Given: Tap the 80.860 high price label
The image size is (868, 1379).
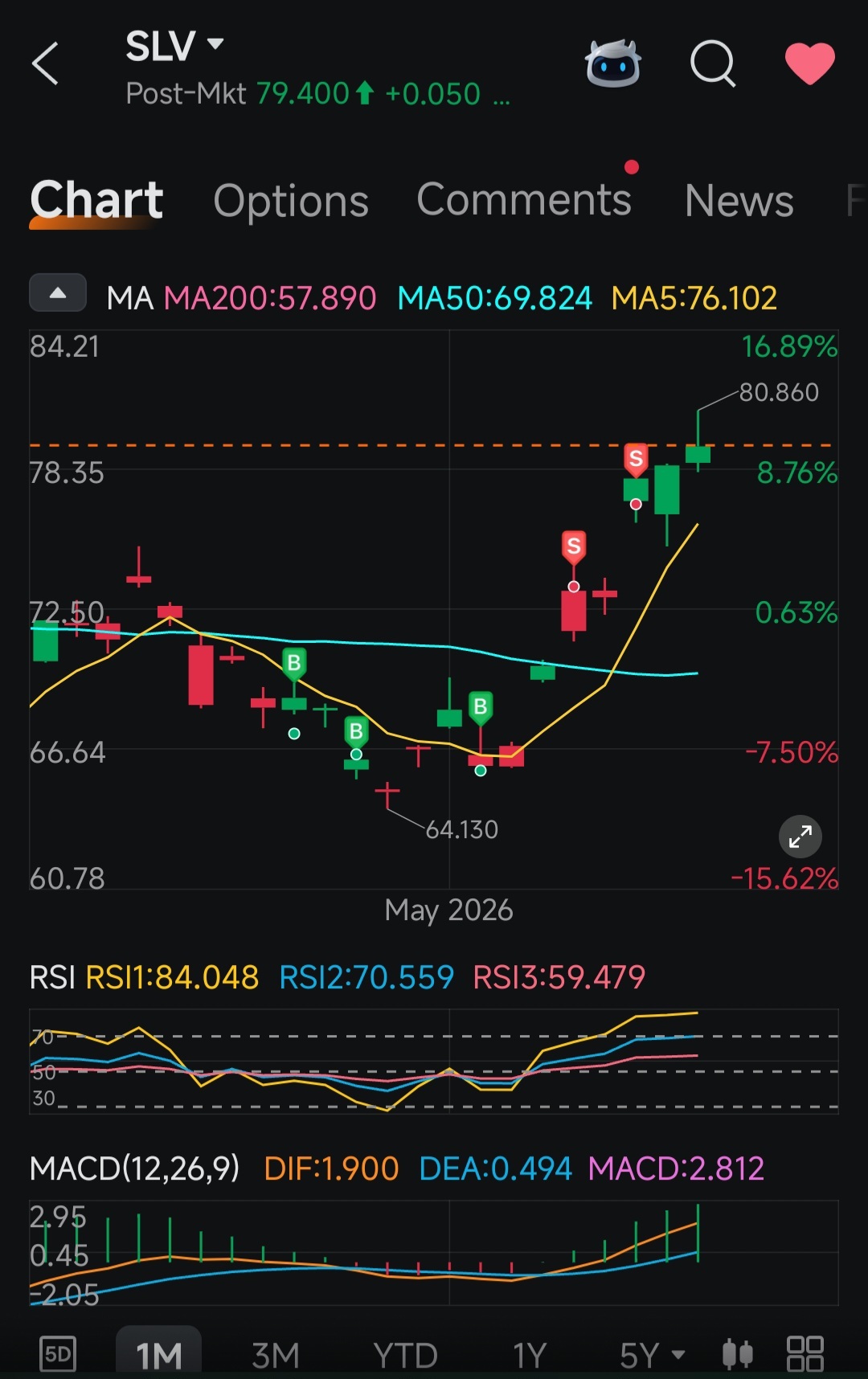Looking at the screenshot, I should 779,392.
